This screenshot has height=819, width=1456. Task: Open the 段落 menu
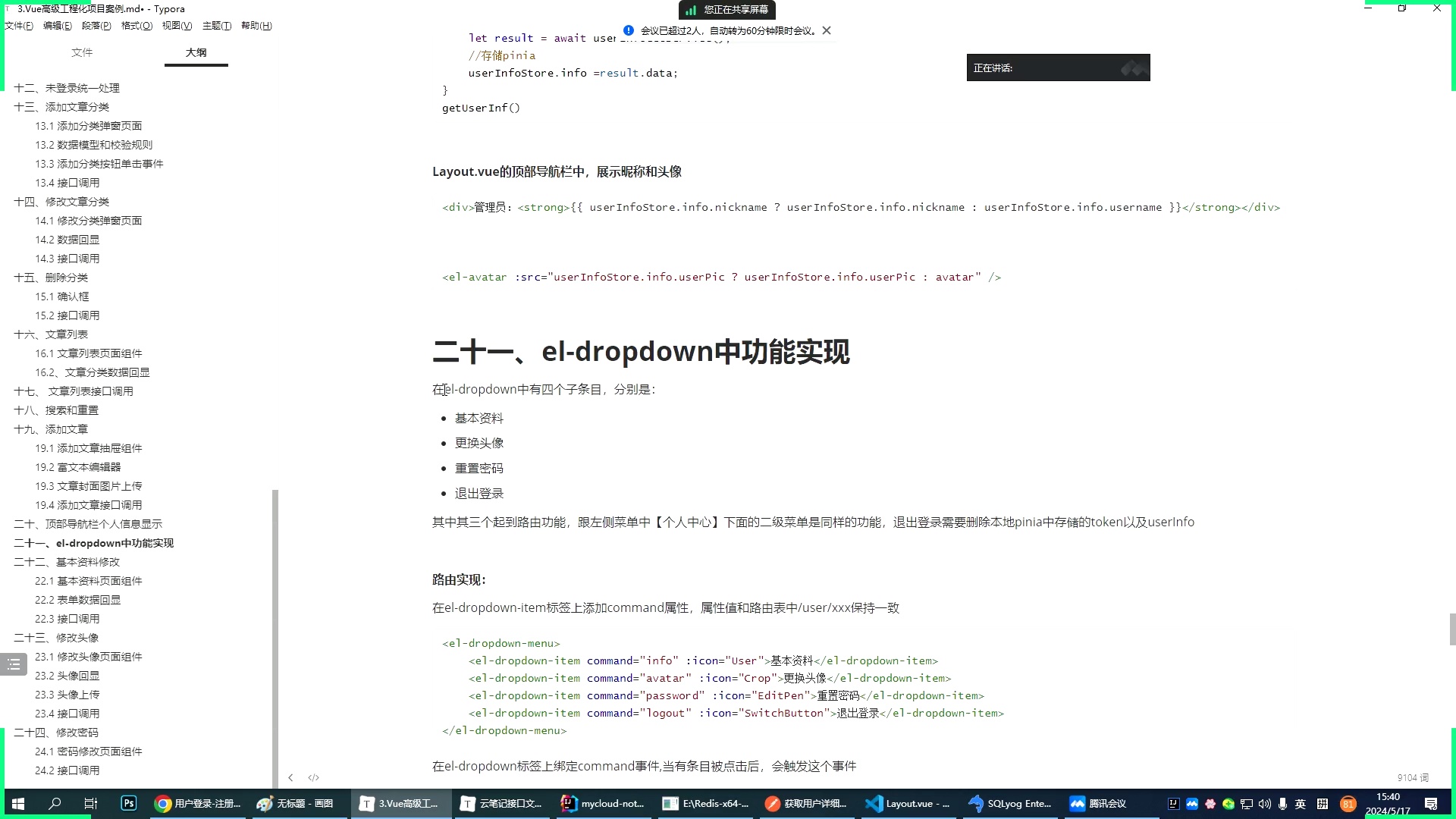tap(96, 25)
